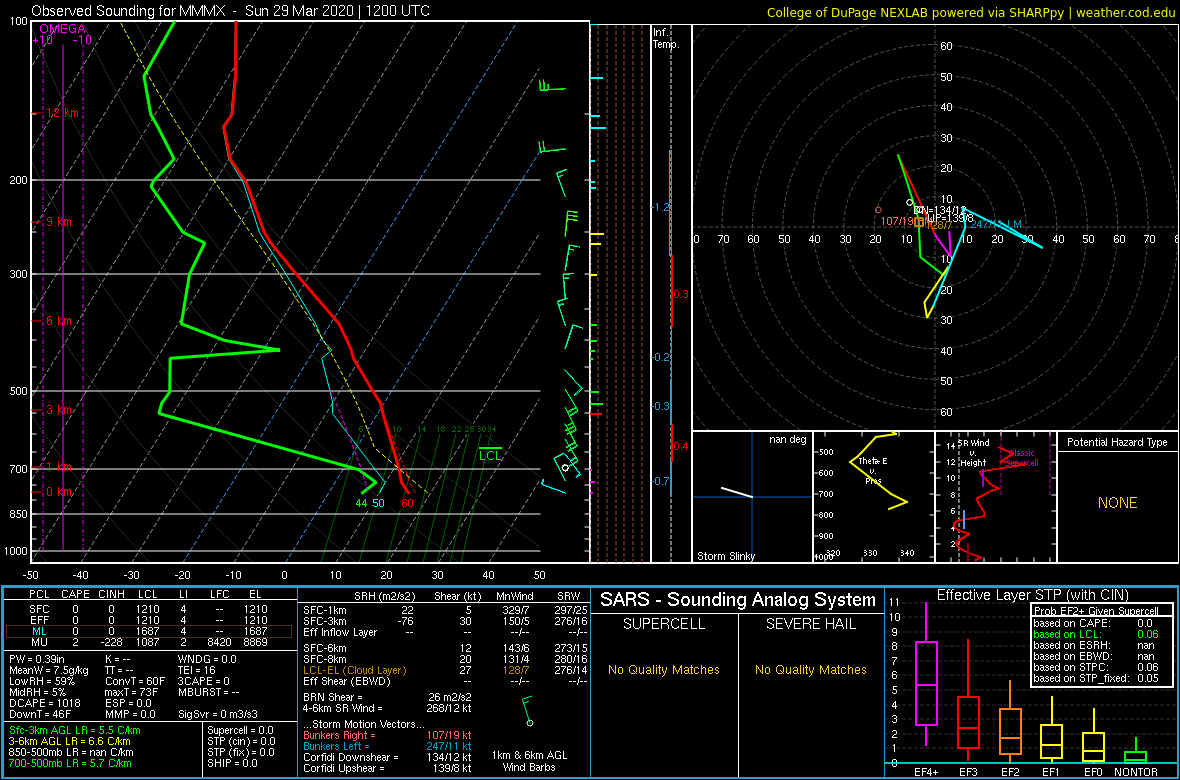This screenshot has width=1180, height=780.
Task: Click the MeanW = 7.5g/kg value
Action: [x=48, y=669]
